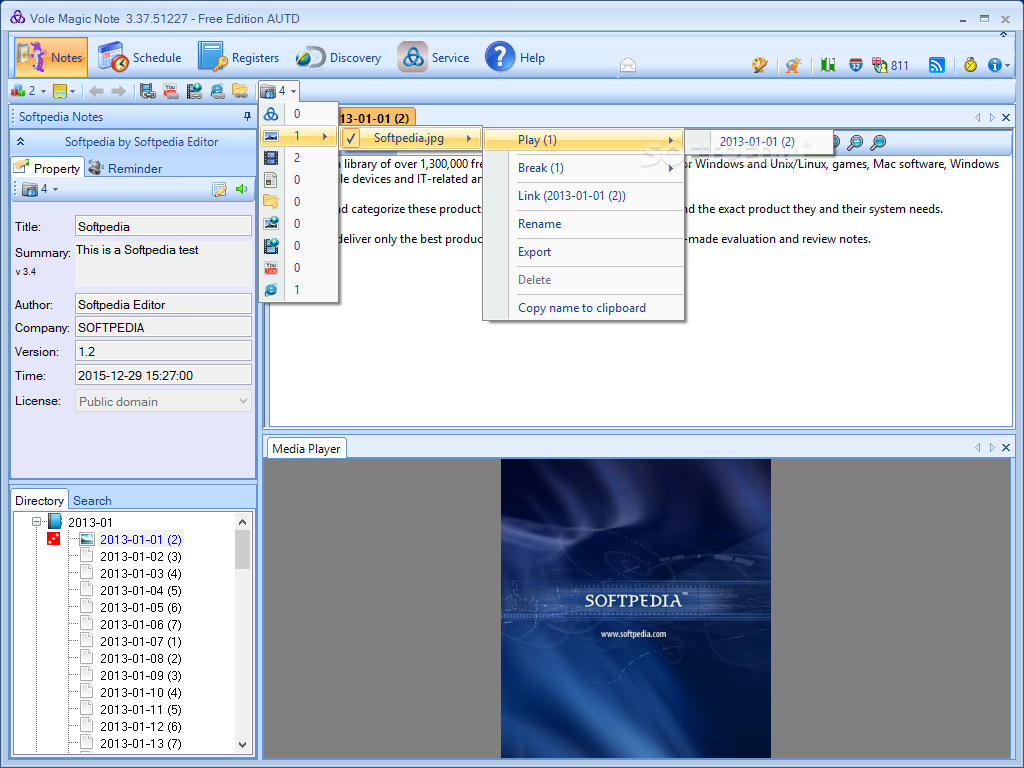1024x768 pixels.
Task: Open the yellow save icon dropdown
Action: (64, 91)
